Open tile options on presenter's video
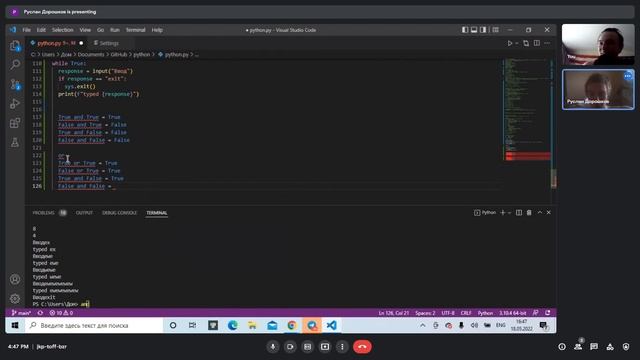The image size is (640, 360). pos(628,76)
